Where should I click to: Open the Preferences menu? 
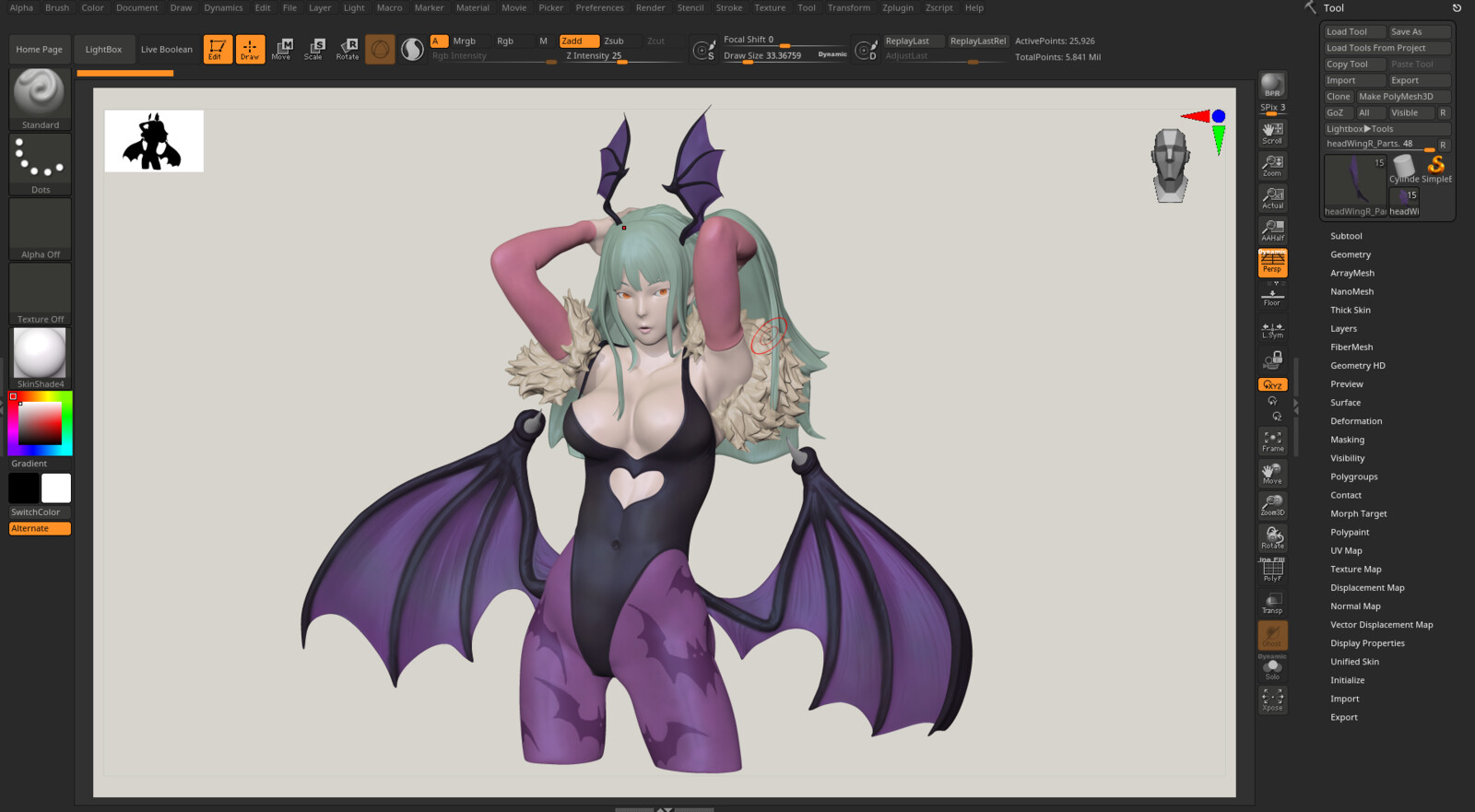599,7
